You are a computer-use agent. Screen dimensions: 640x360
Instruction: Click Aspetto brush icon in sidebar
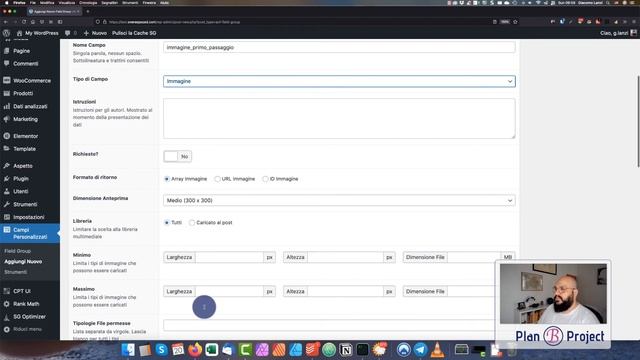pos(7,166)
